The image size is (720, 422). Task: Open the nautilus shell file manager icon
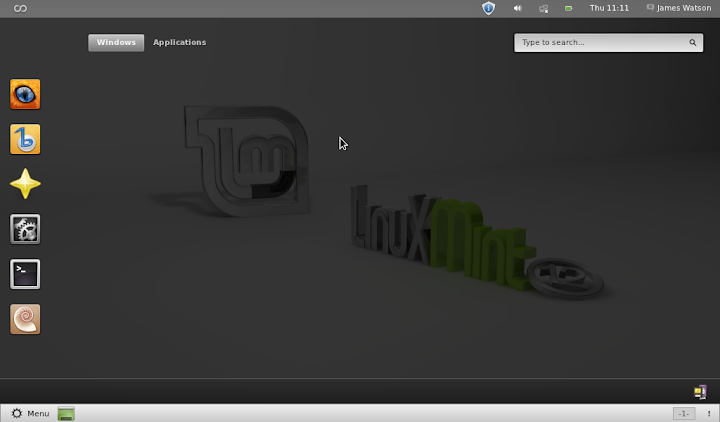tap(25, 319)
